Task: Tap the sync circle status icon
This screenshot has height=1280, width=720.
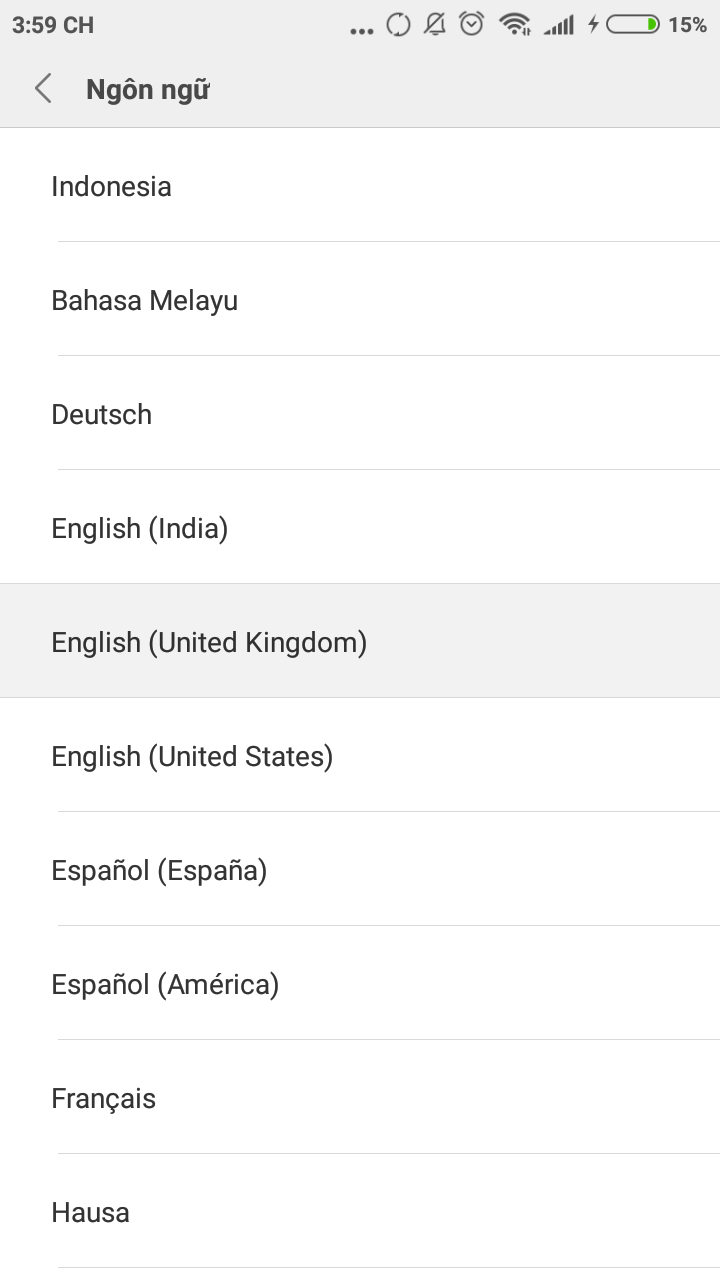Action: coord(398,25)
